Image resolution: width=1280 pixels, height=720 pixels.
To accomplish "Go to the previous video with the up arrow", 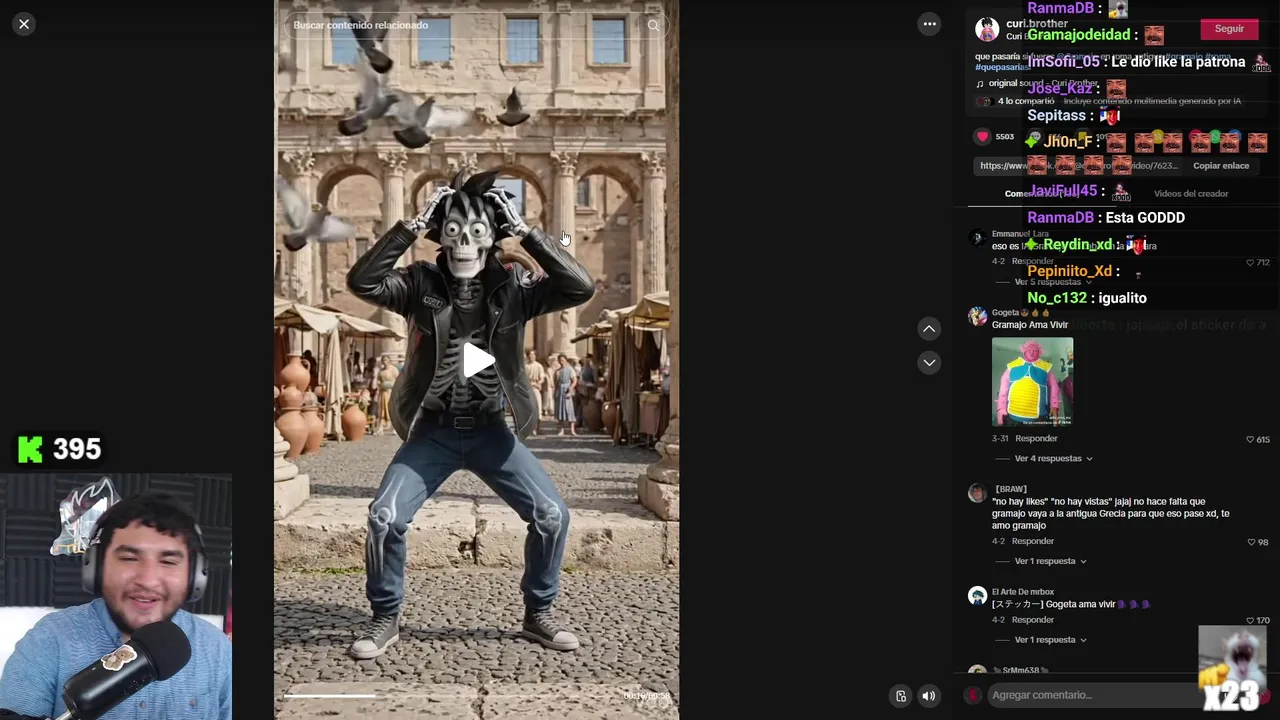I will point(929,329).
